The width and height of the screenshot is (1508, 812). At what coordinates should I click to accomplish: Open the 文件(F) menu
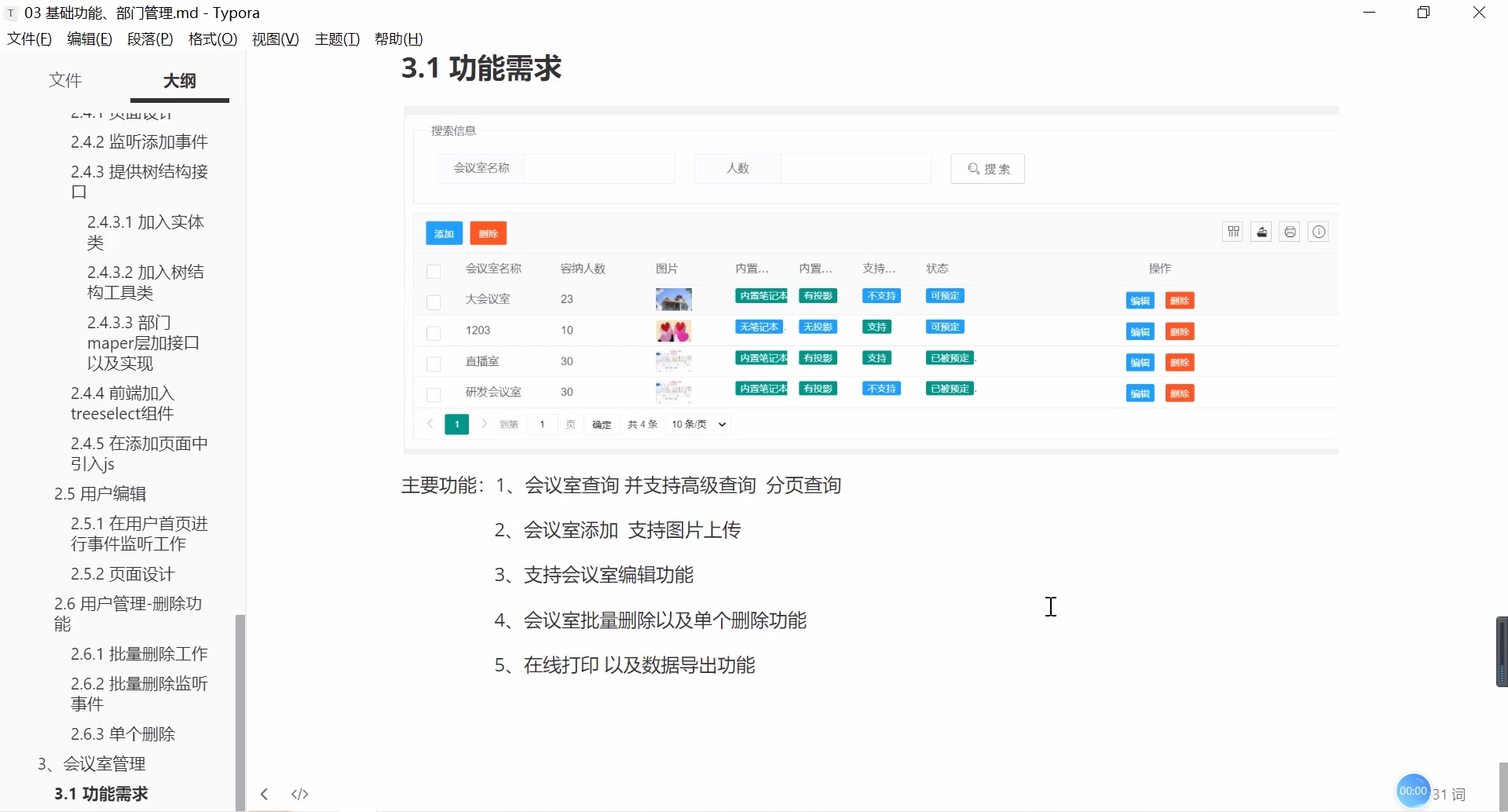pyautogui.click(x=30, y=38)
